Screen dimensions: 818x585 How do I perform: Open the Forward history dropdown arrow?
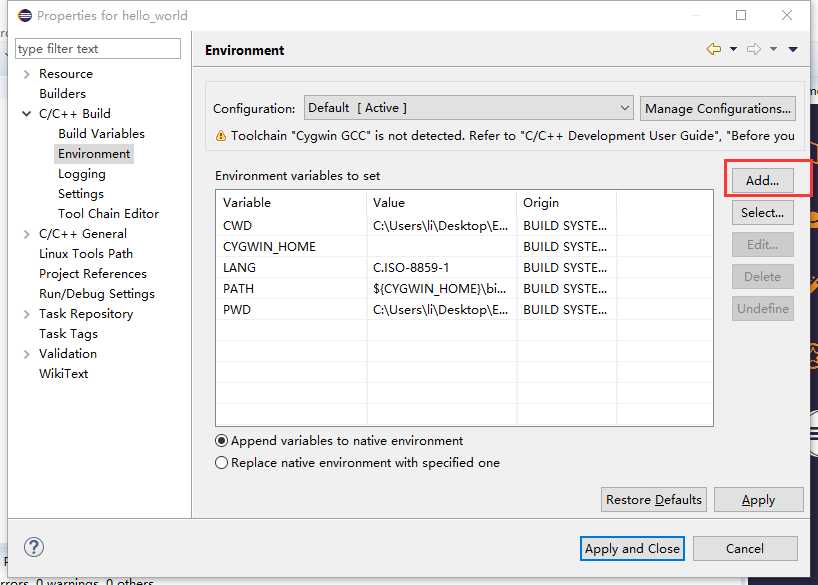[x=774, y=49]
